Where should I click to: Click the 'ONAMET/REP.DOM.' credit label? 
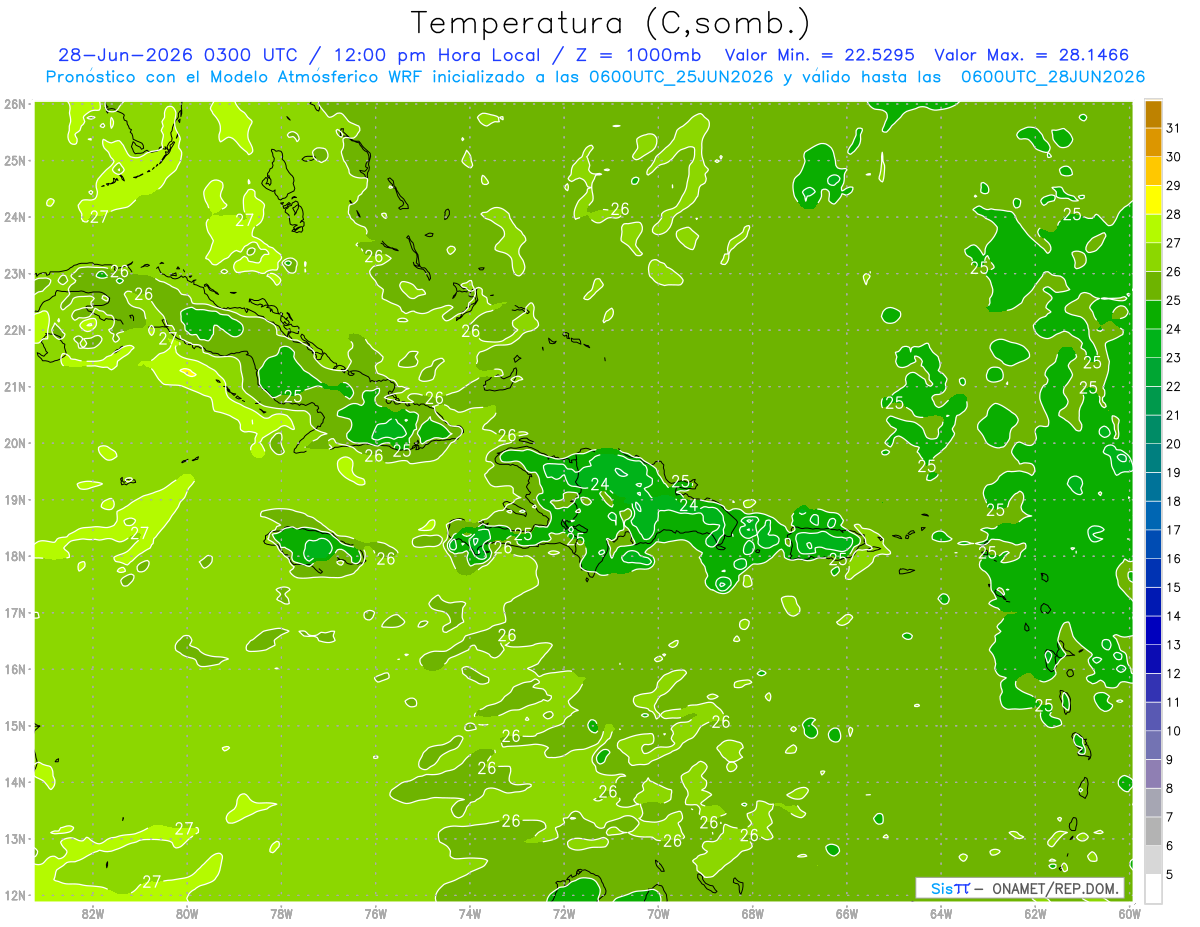coord(1055,888)
